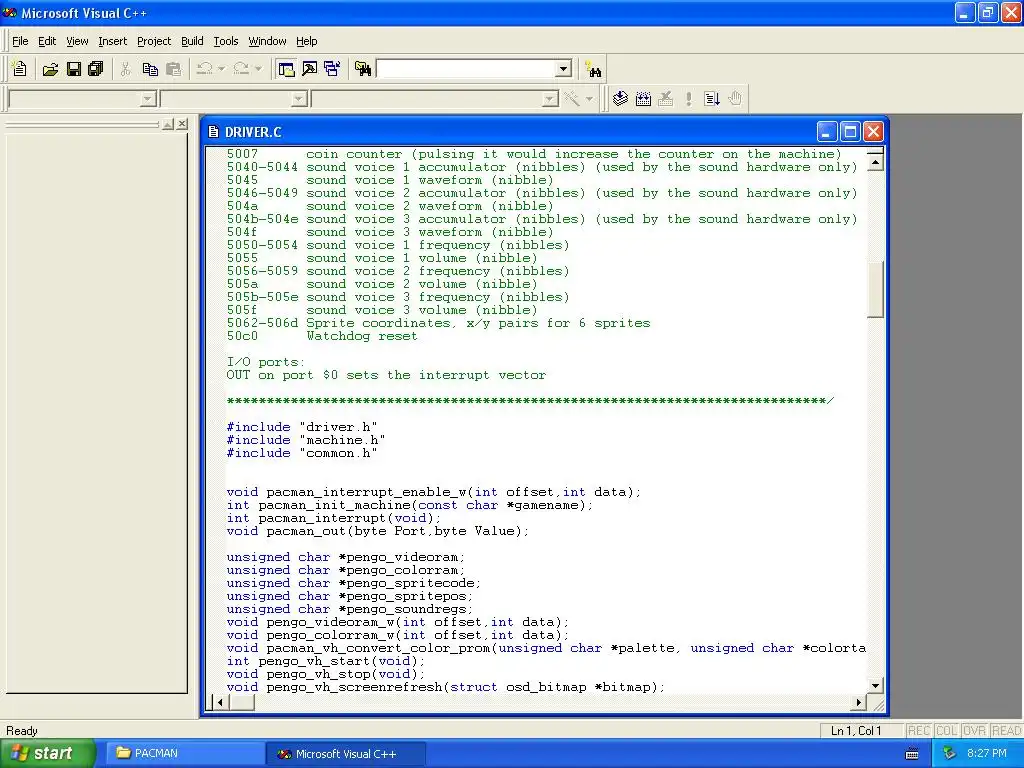Open the File menu
Viewport: 1024px width, 768px height.
click(20, 41)
